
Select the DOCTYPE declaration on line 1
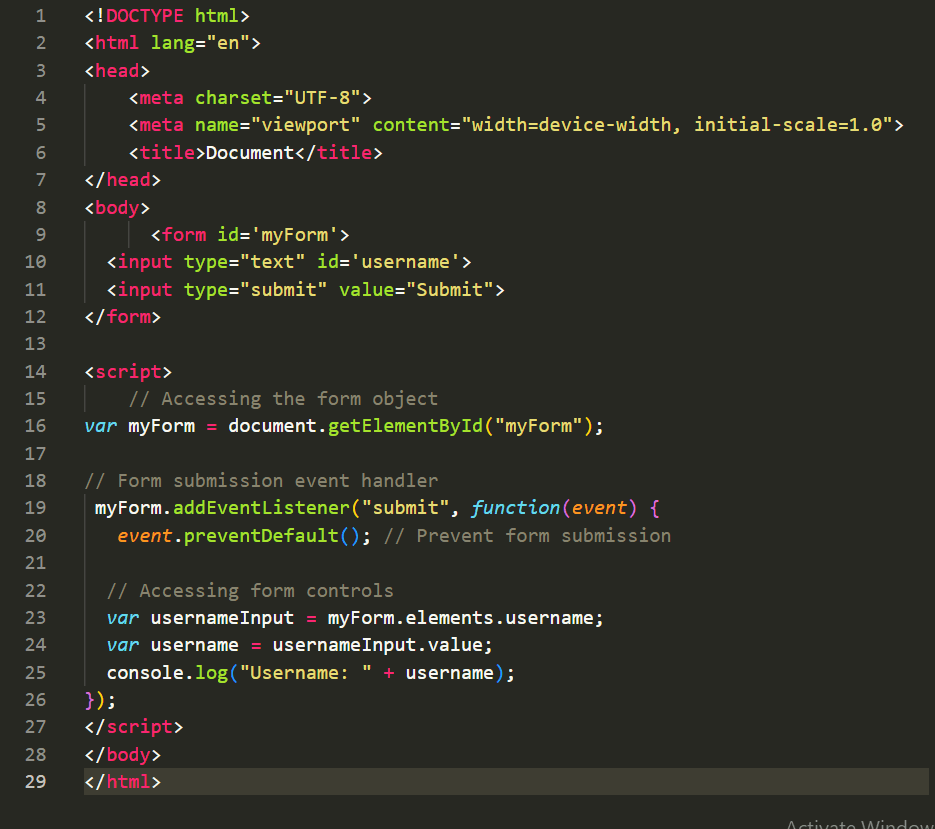pyautogui.click(x=163, y=15)
